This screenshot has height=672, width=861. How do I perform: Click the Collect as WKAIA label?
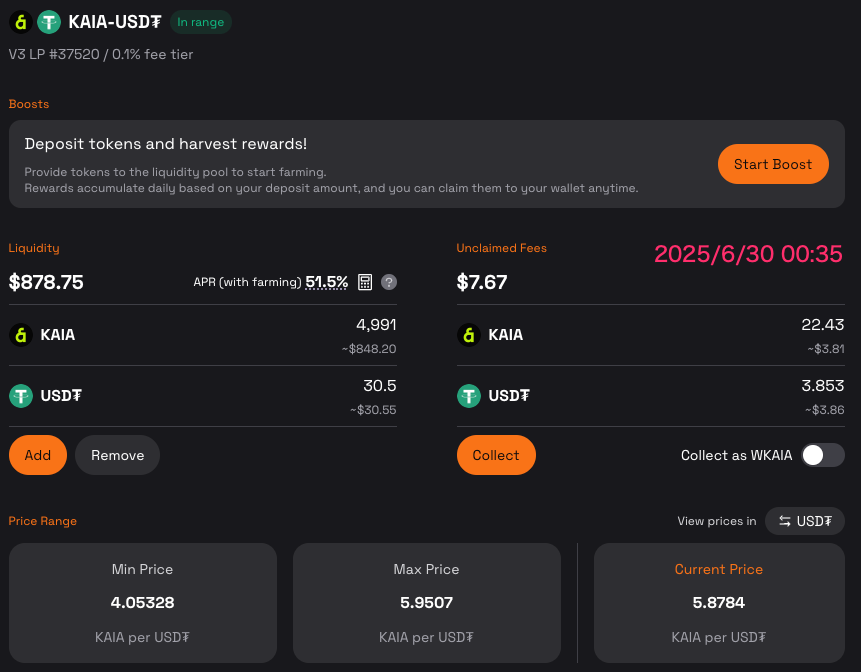pos(736,455)
